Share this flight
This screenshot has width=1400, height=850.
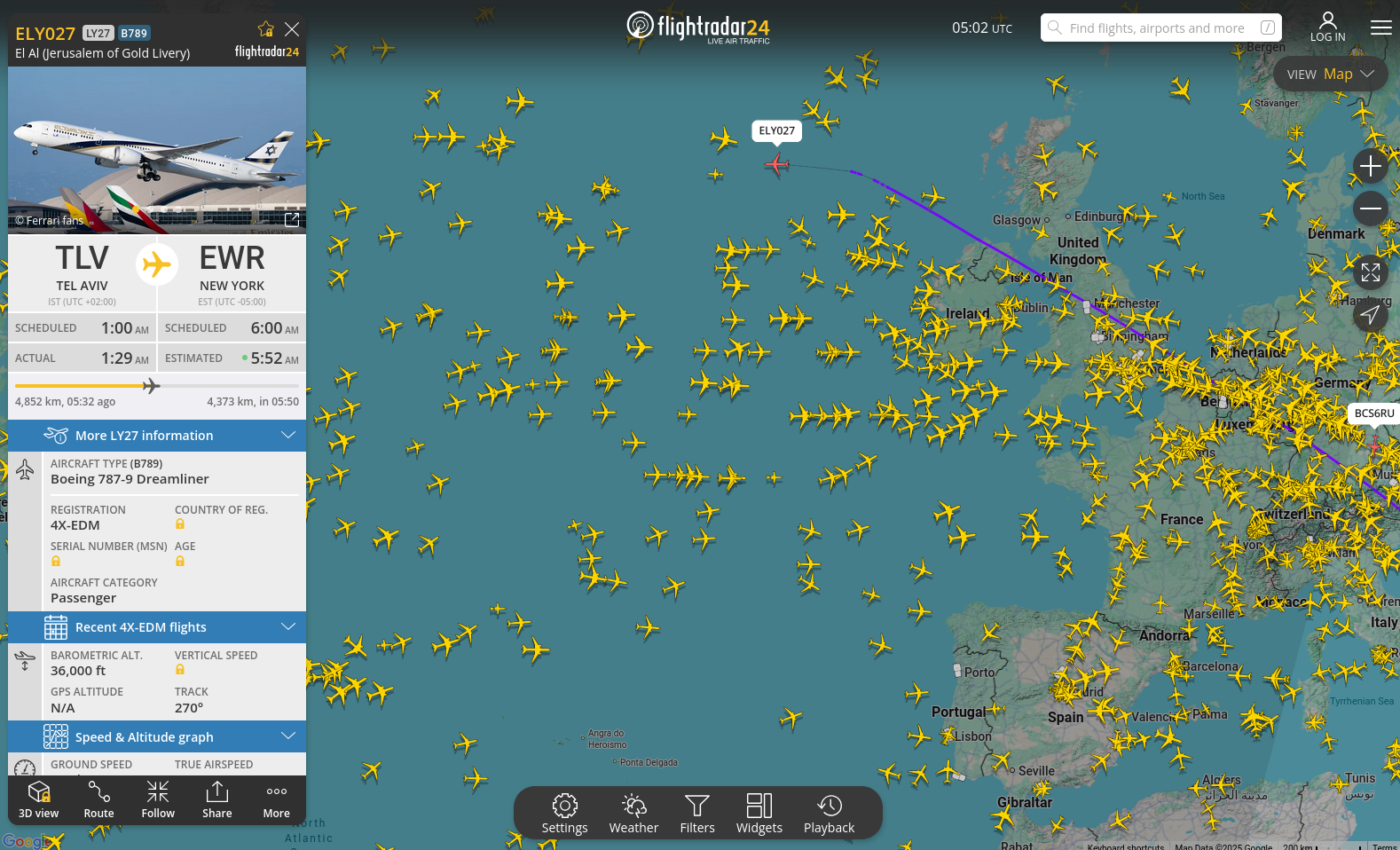point(217,799)
